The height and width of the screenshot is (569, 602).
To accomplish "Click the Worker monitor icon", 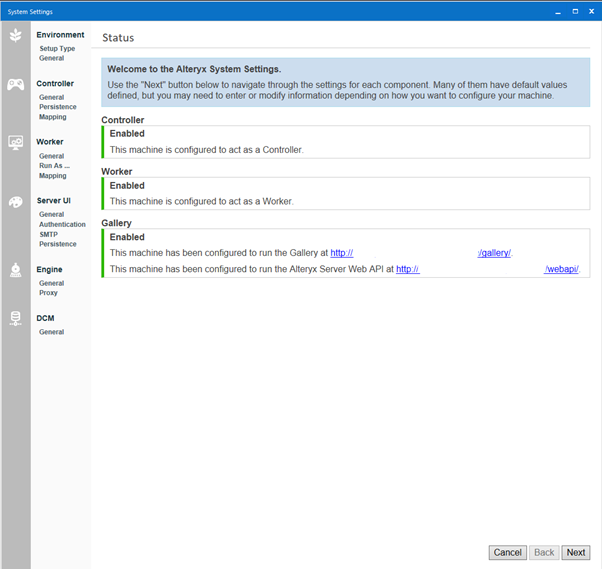I will coord(15,142).
